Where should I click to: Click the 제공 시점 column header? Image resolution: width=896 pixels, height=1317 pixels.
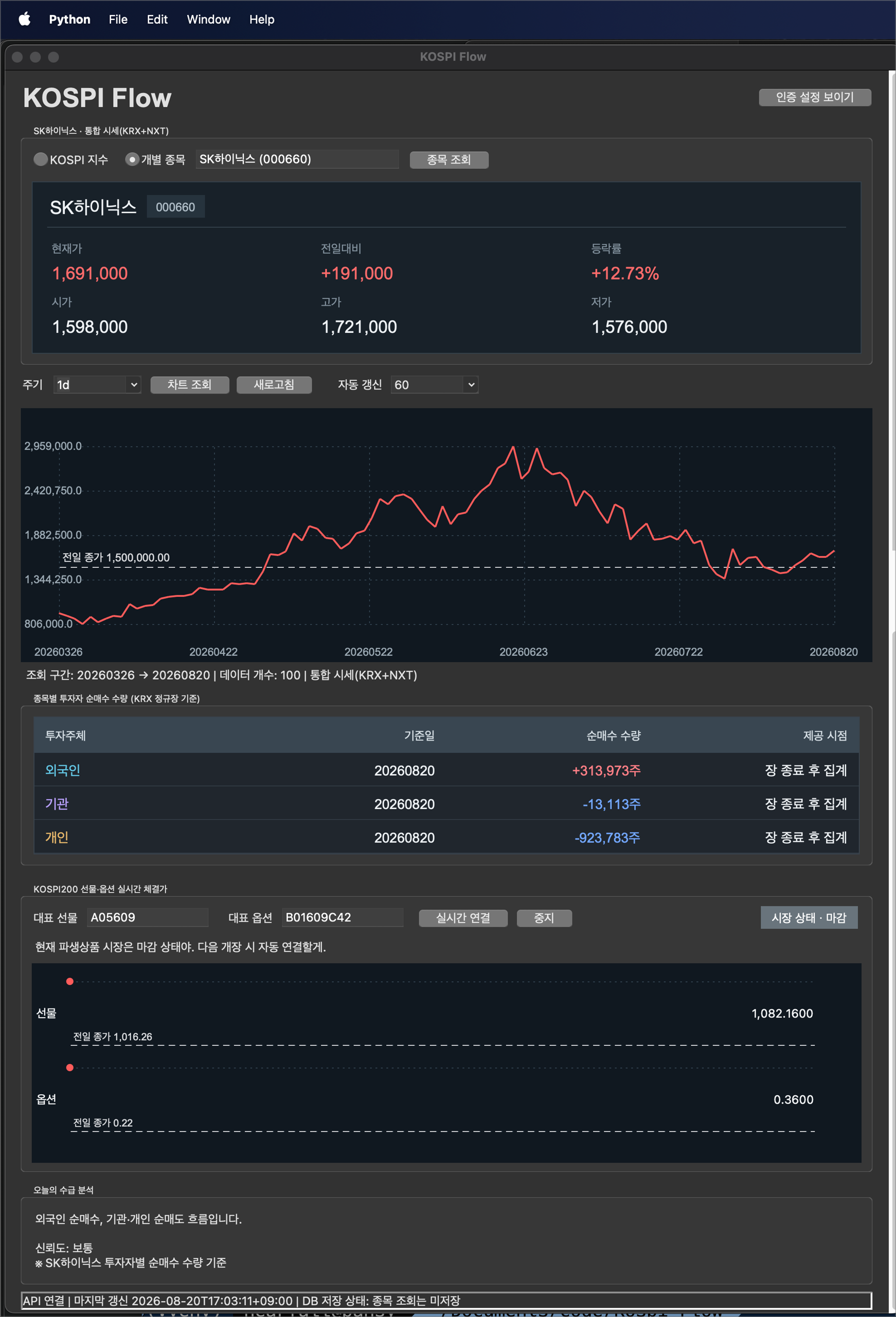coord(825,736)
